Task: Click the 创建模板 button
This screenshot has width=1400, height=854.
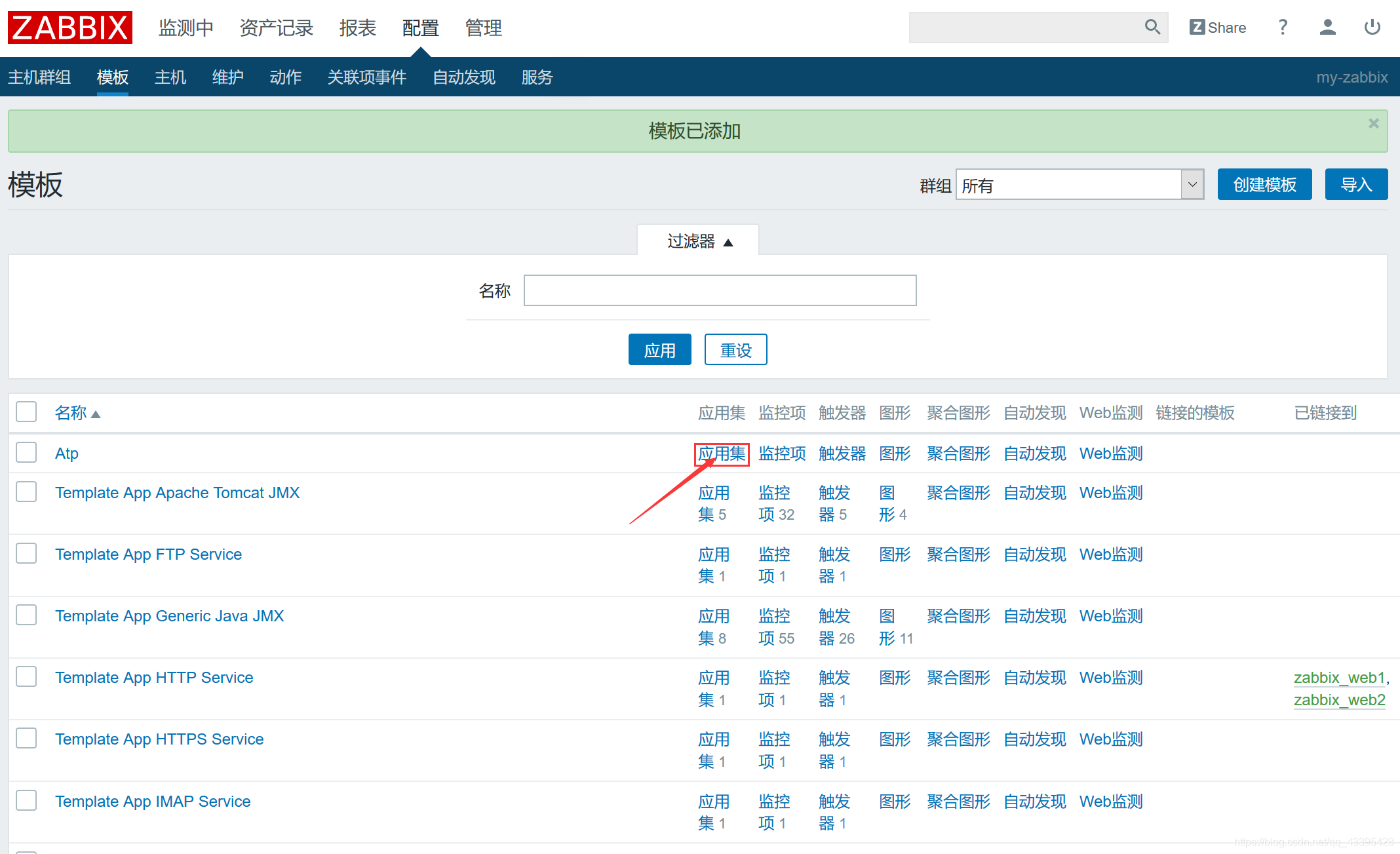Action: [1265, 184]
